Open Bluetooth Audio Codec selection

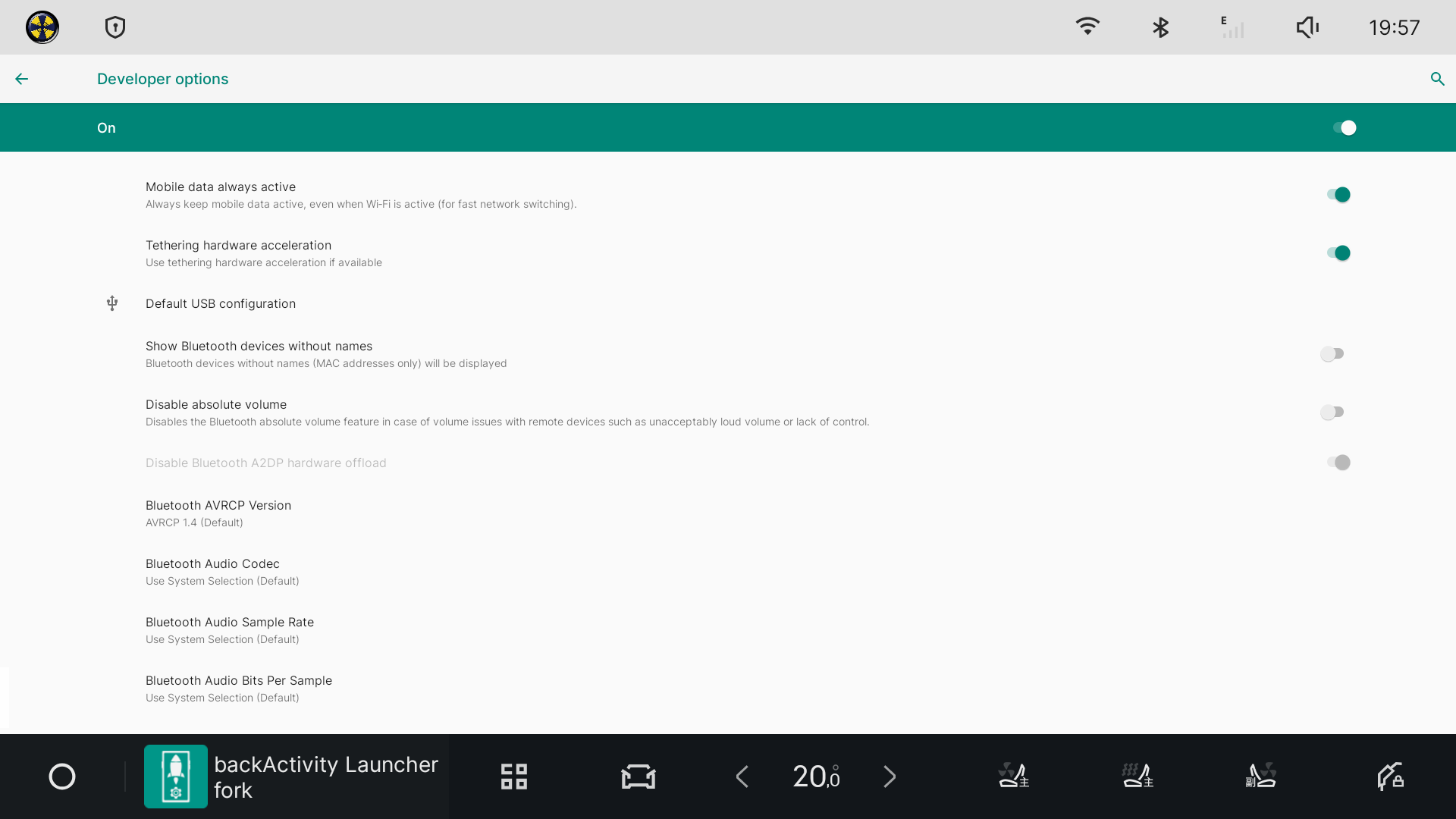pos(212,572)
